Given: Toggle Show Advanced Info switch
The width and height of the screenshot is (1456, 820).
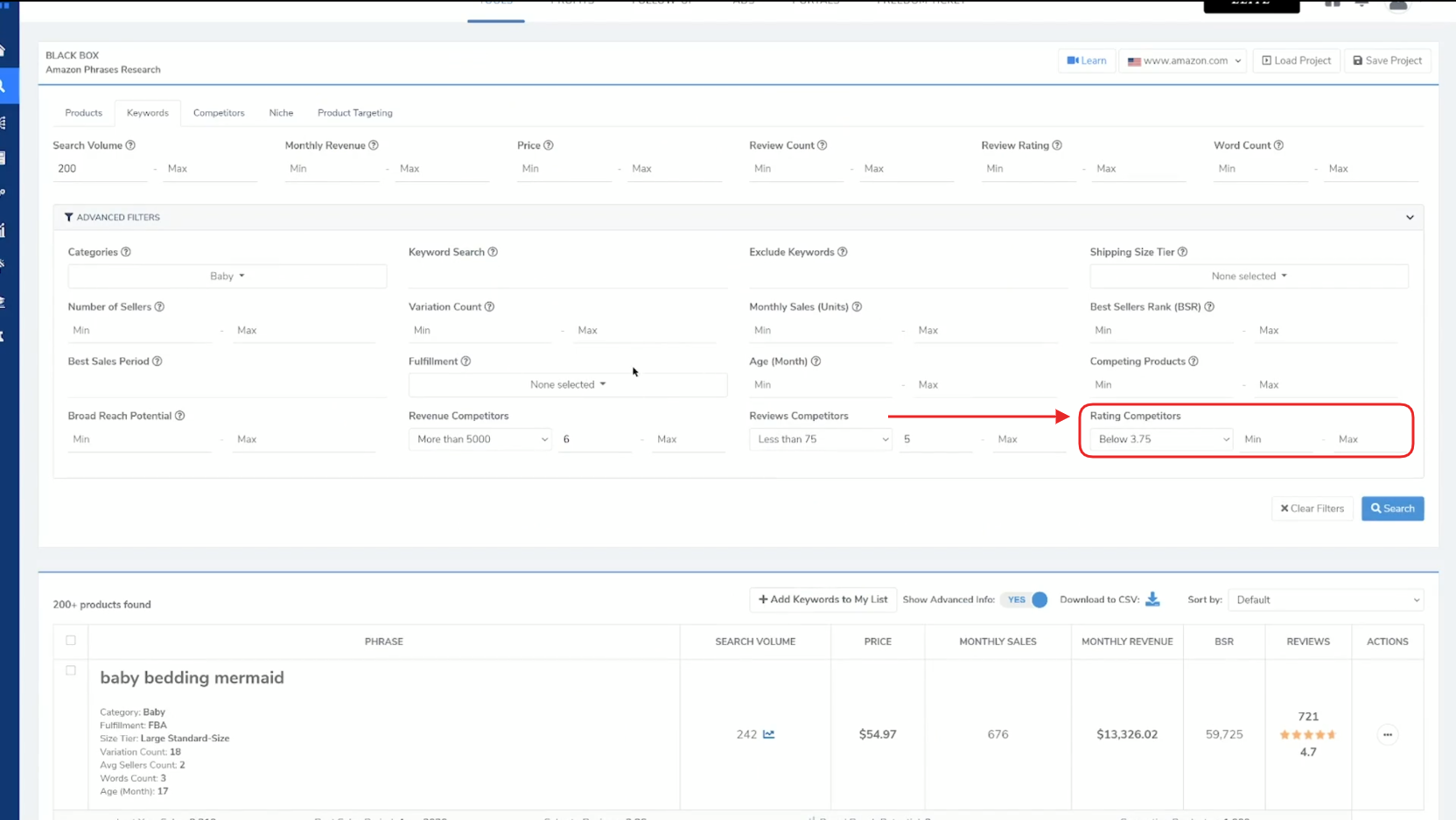Looking at the screenshot, I should click(x=1025, y=599).
